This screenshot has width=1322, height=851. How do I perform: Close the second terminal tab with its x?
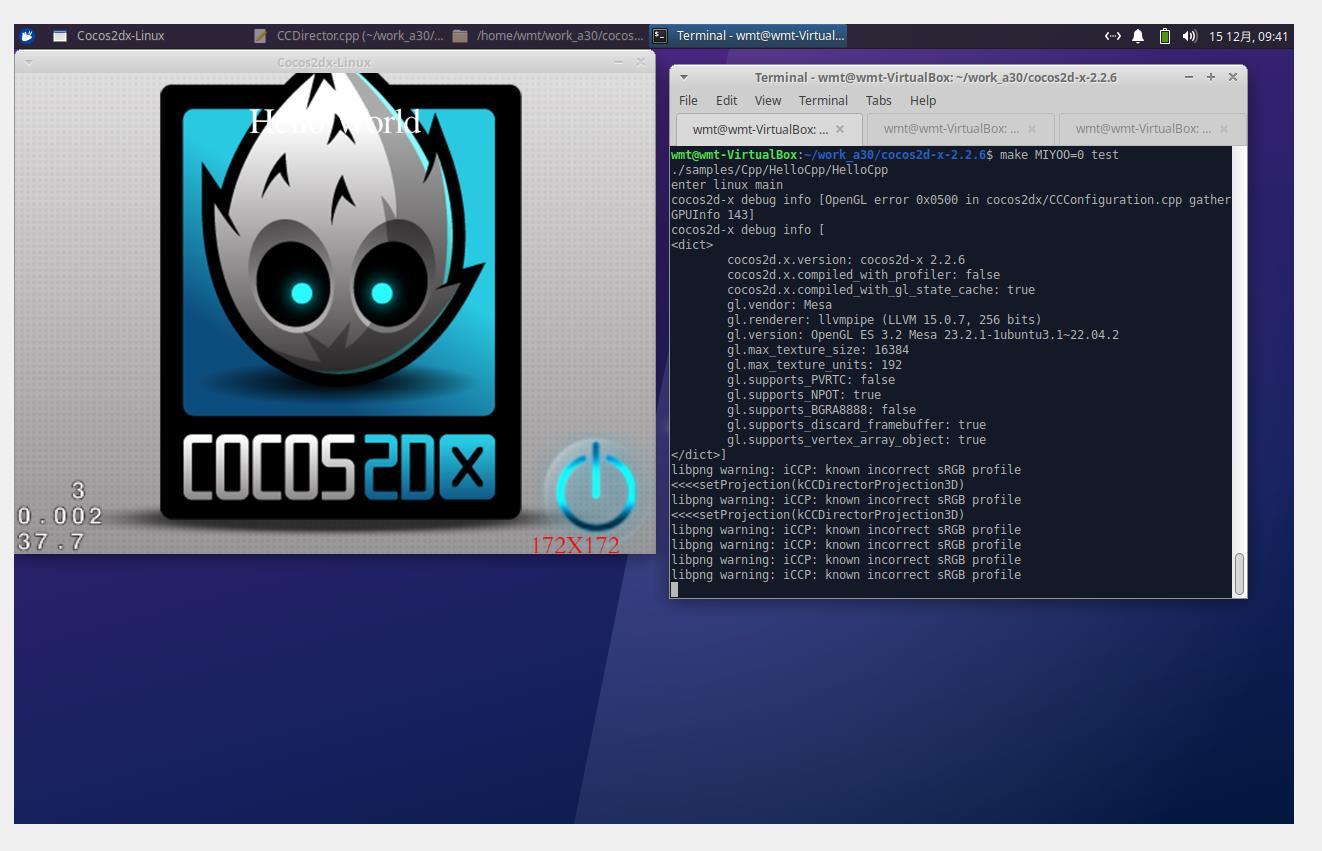(1032, 129)
